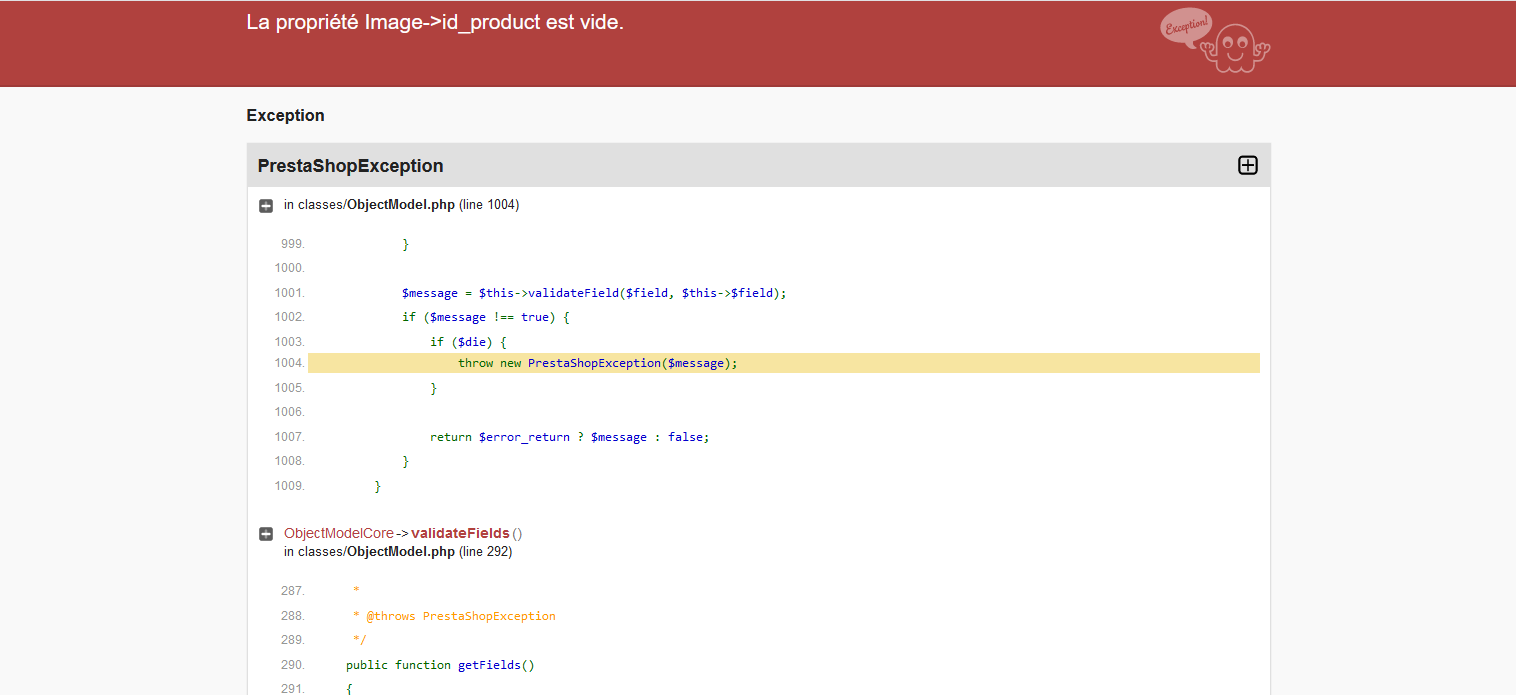Click the "Exception!" speech bubble icon
Screen dimensions: 1516x695
pos(1186,25)
